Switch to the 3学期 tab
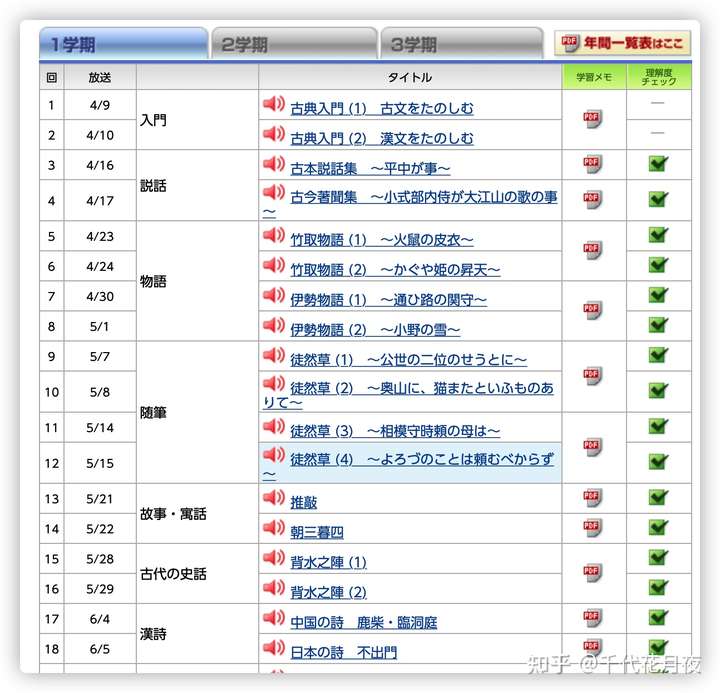This screenshot has width=720, height=693. pyautogui.click(x=462, y=43)
